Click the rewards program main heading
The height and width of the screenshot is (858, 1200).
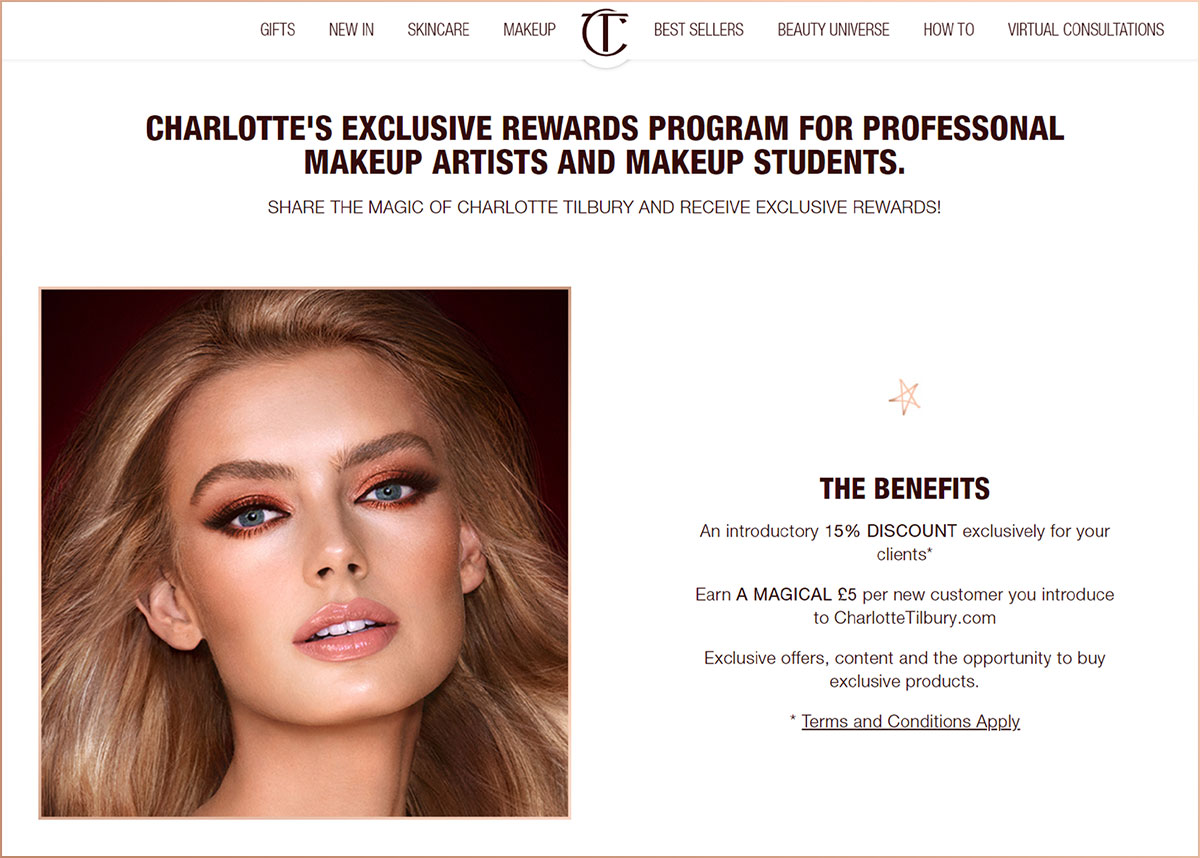point(605,144)
